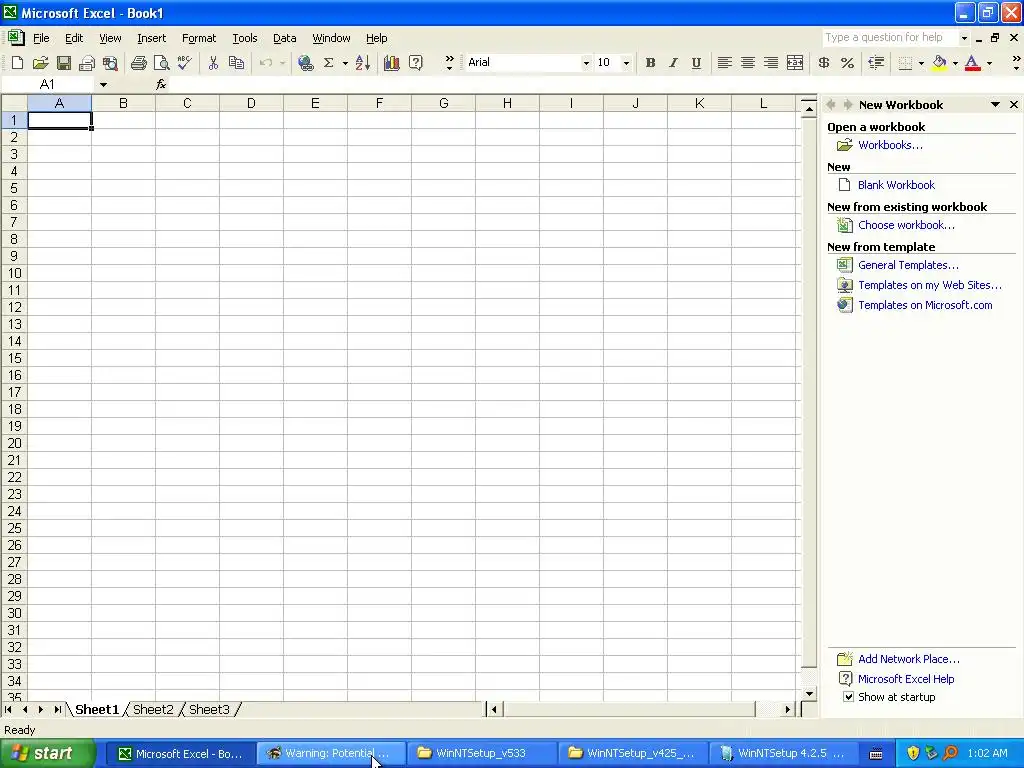
Task: Click the Blank Workbook link
Action: [x=896, y=185]
